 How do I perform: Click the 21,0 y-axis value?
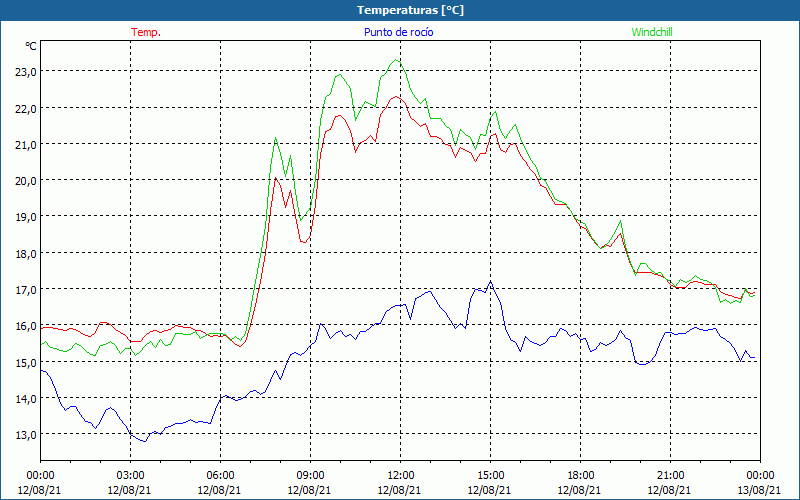[x=26, y=144]
